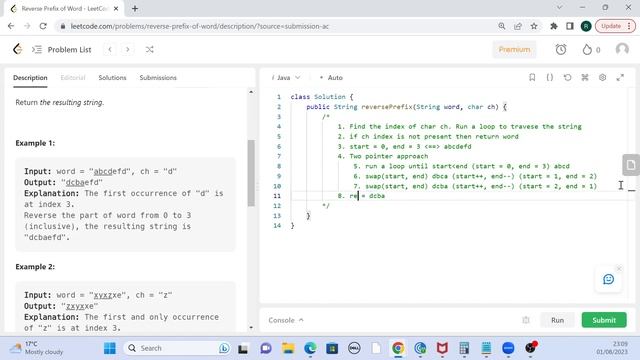Click 'Two pointer approach' comment line

point(383,156)
